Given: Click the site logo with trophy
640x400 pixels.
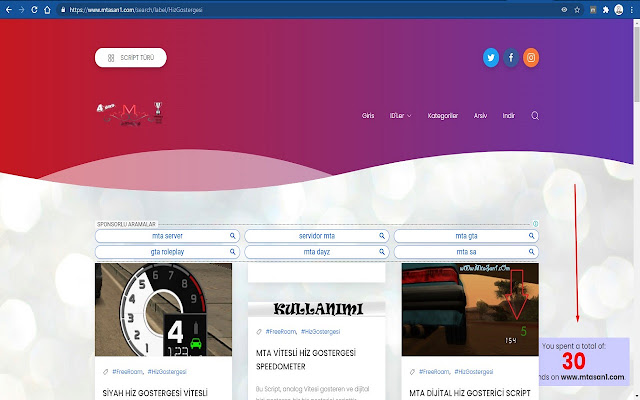Looking at the screenshot, I should (130, 114).
